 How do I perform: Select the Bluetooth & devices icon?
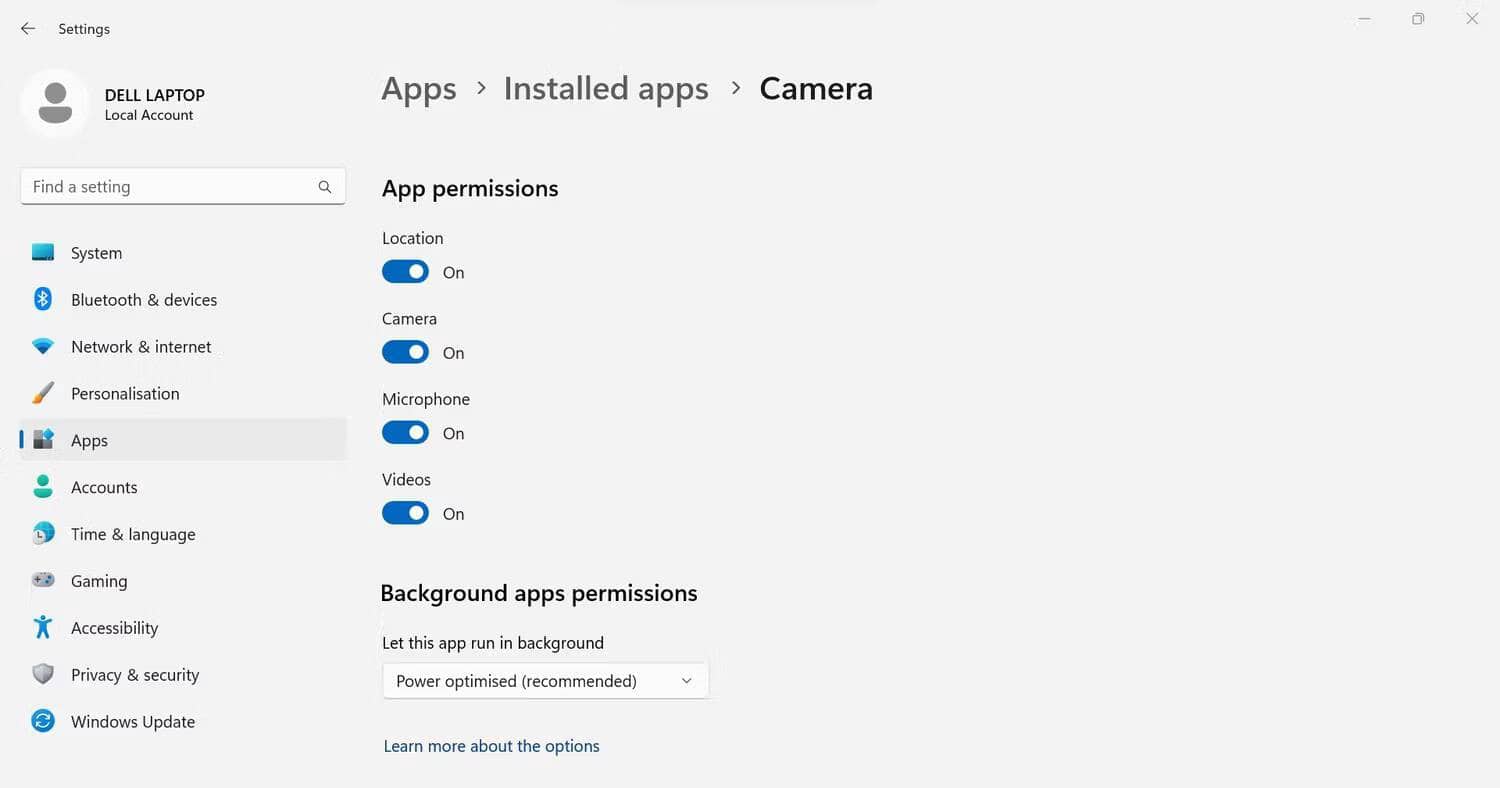pyautogui.click(x=43, y=299)
